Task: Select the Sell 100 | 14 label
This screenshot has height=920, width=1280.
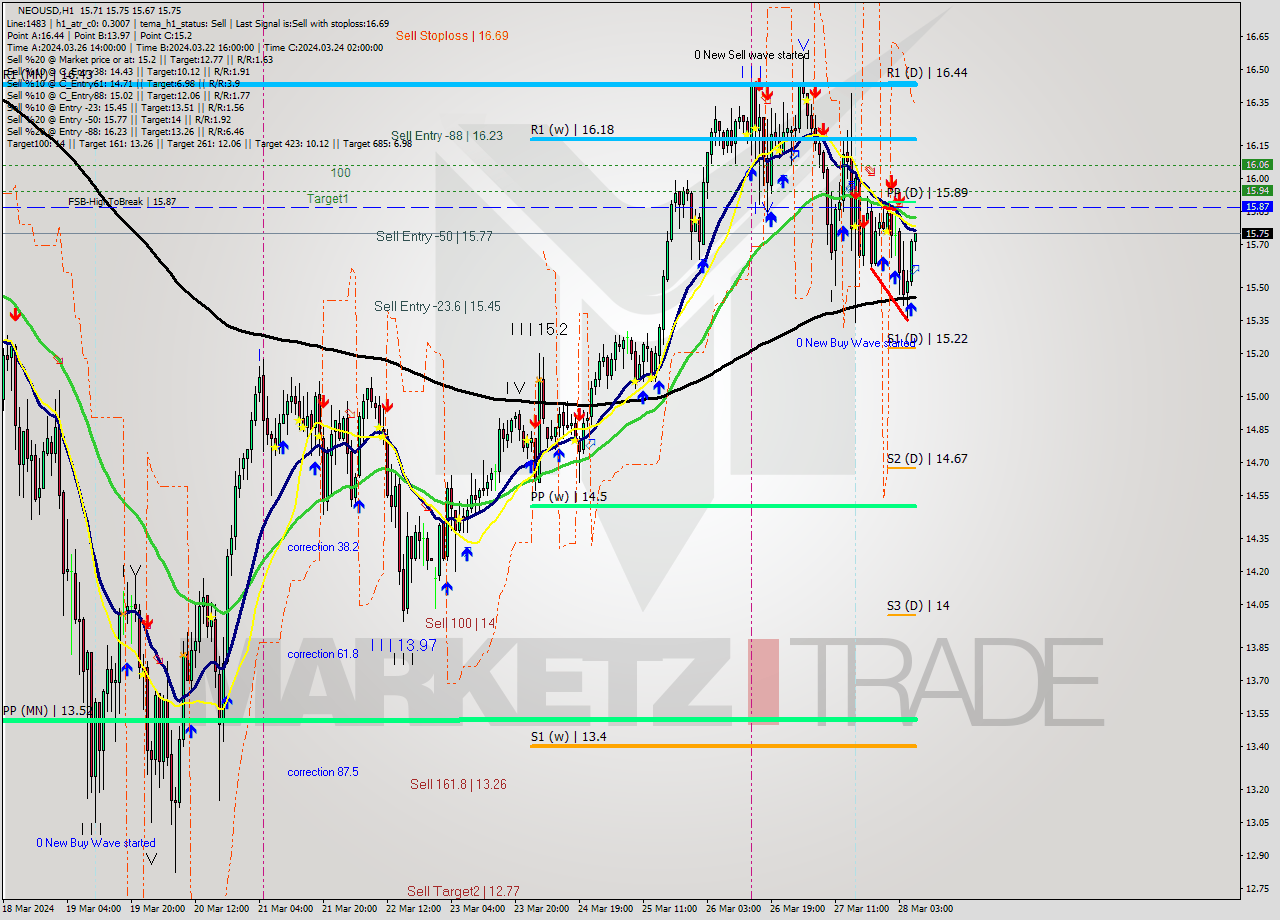Action: click(x=460, y=624)
